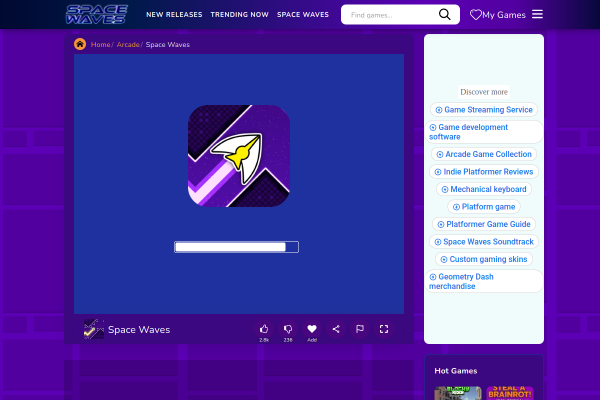Open Game Streaming Service suggestion
This screenshot has width=600, height=400.
(x=484, y=110)
